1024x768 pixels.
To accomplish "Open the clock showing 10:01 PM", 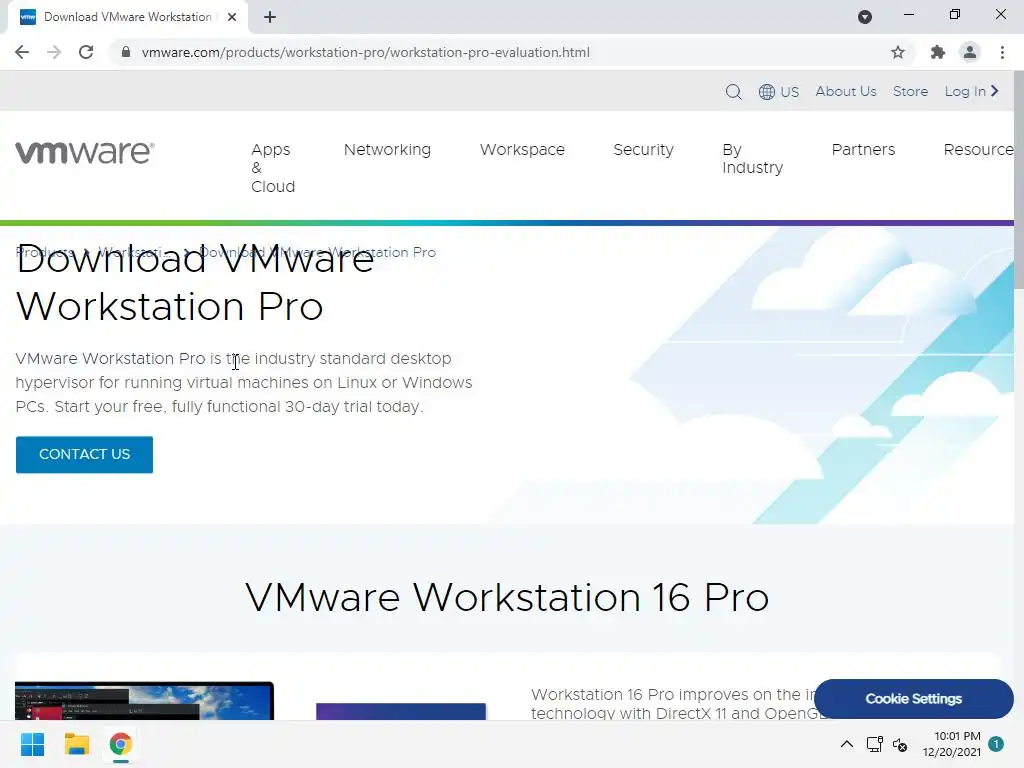I will [x=952, y=744].
